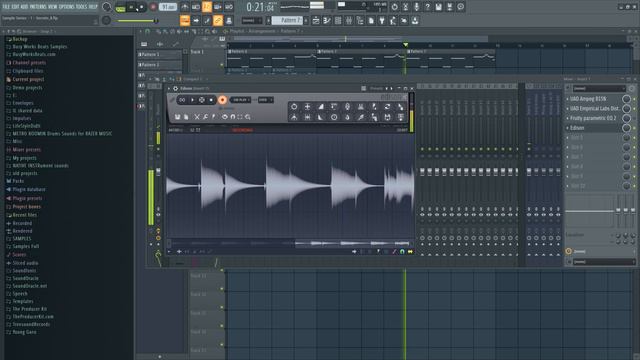
Task: Expand the Packs folder in browser
Action: pos(18,181)
